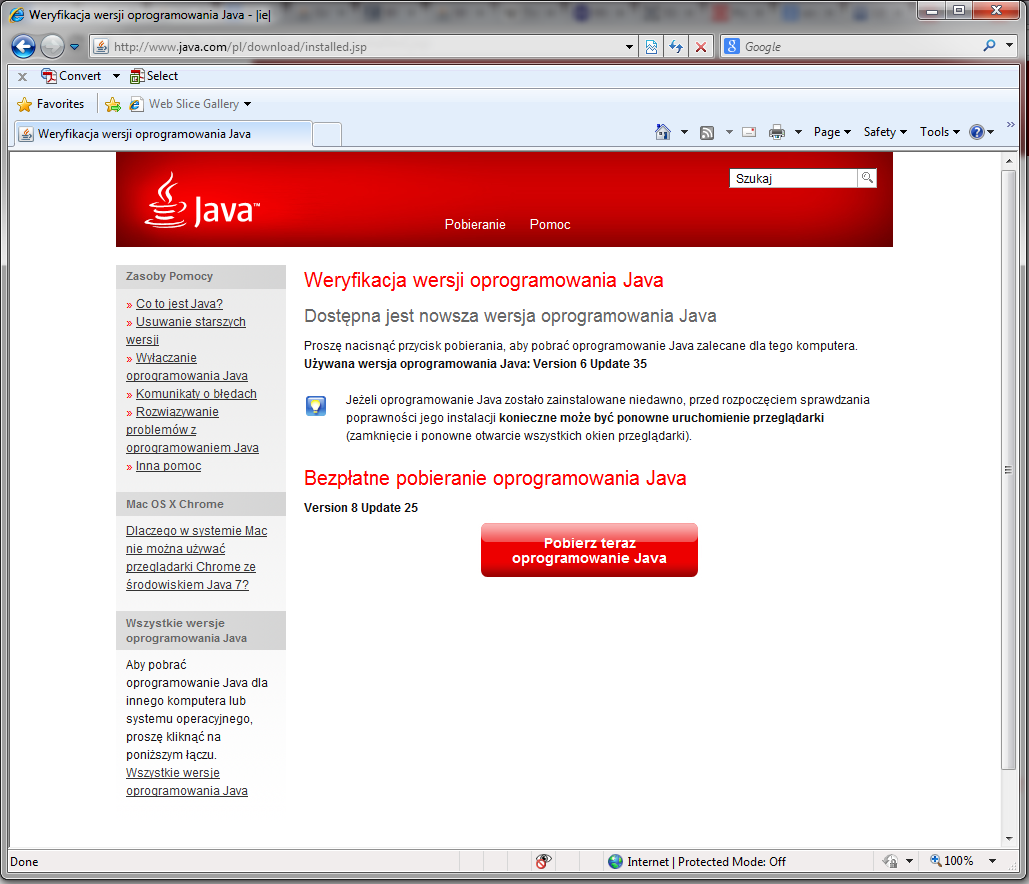Open the zoom level dropdown arrow

[992, 861]
